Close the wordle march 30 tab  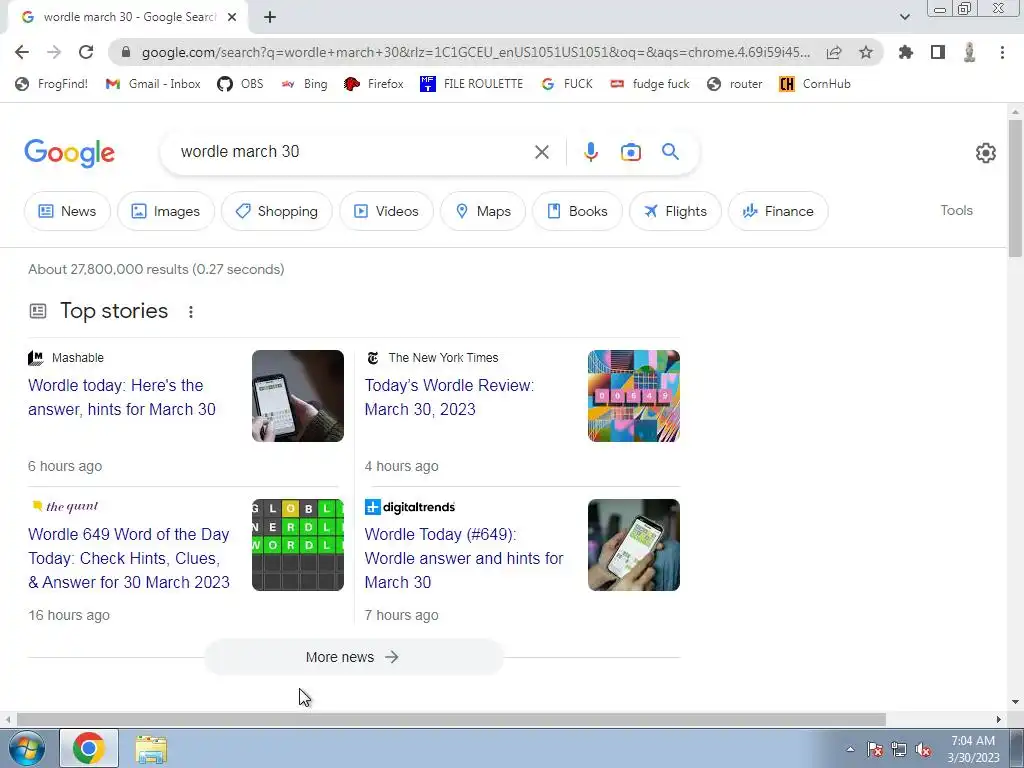coord(232,17)
